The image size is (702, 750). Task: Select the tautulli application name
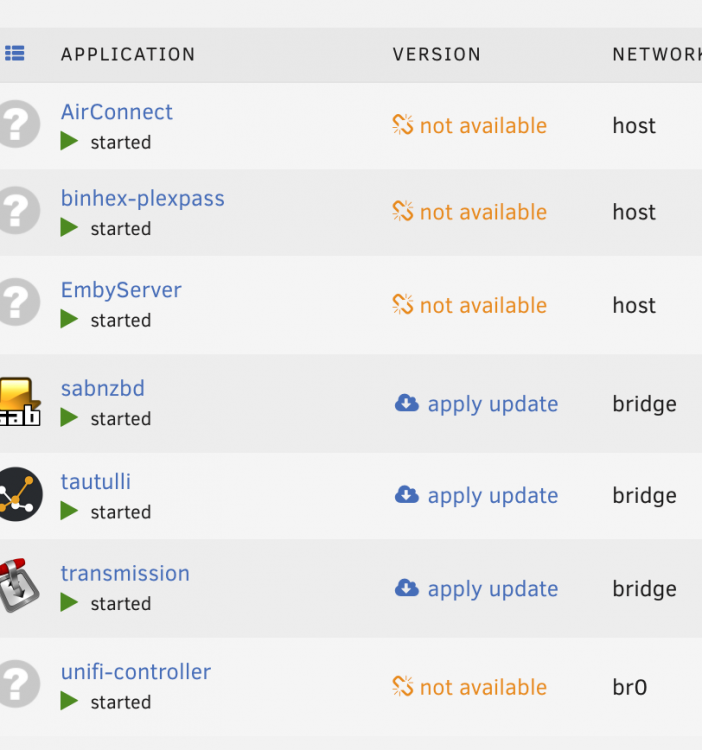[x=96, y=482]
